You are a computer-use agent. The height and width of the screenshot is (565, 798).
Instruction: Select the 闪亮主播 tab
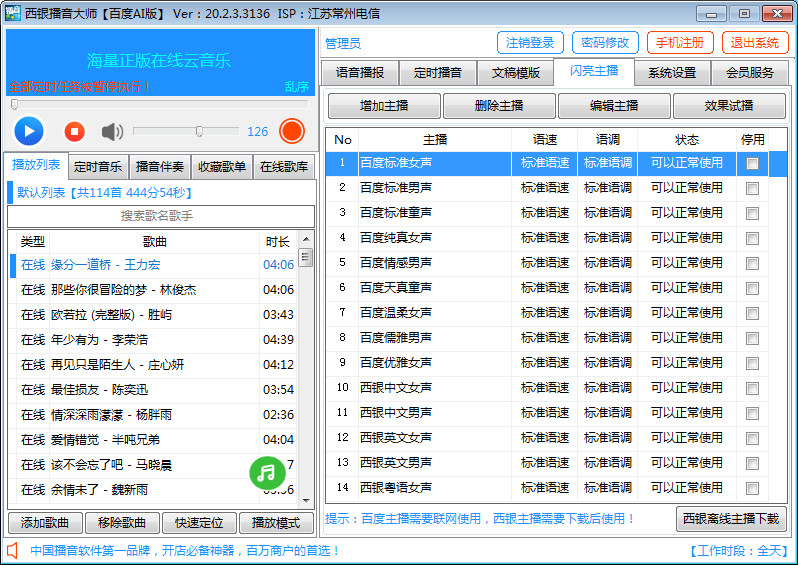[x=594, y=71]
